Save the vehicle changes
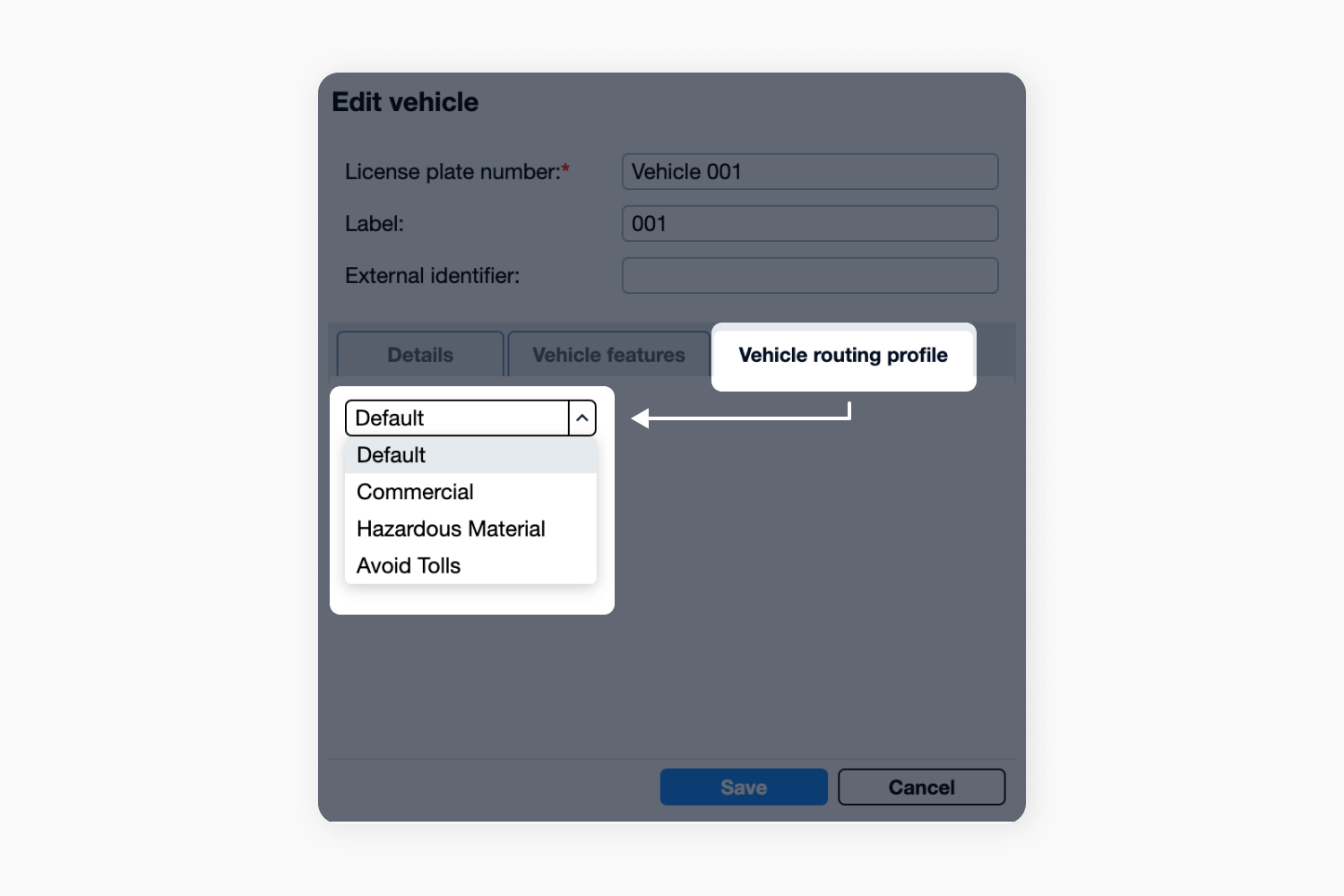Screen dimensions: 1344x896 tap(743, 787)
